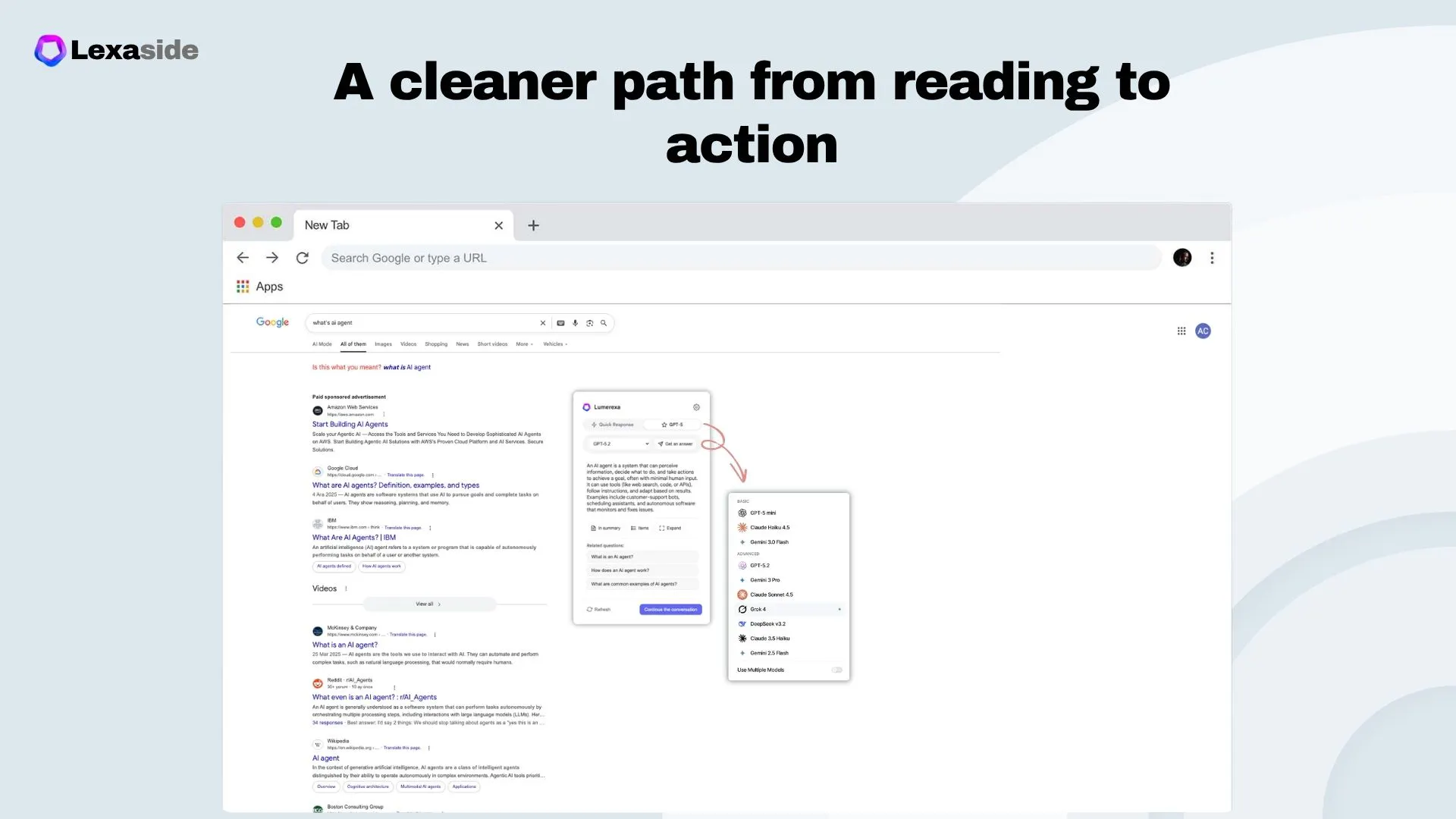This screenshot has height=819, width=1456.
Task: Expand the Vehicles filter dropdown
Action: [x=555, y=344]
